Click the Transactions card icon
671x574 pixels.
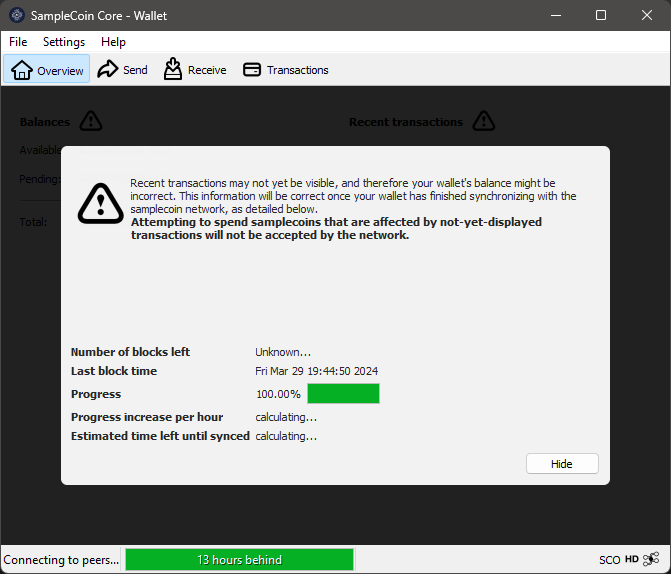[x=252, y=70]
